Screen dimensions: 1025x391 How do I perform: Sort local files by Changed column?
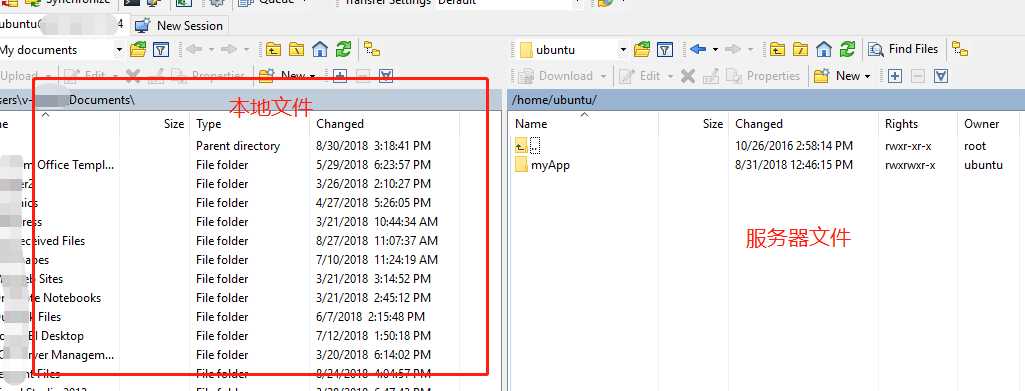tap(384, 124)
